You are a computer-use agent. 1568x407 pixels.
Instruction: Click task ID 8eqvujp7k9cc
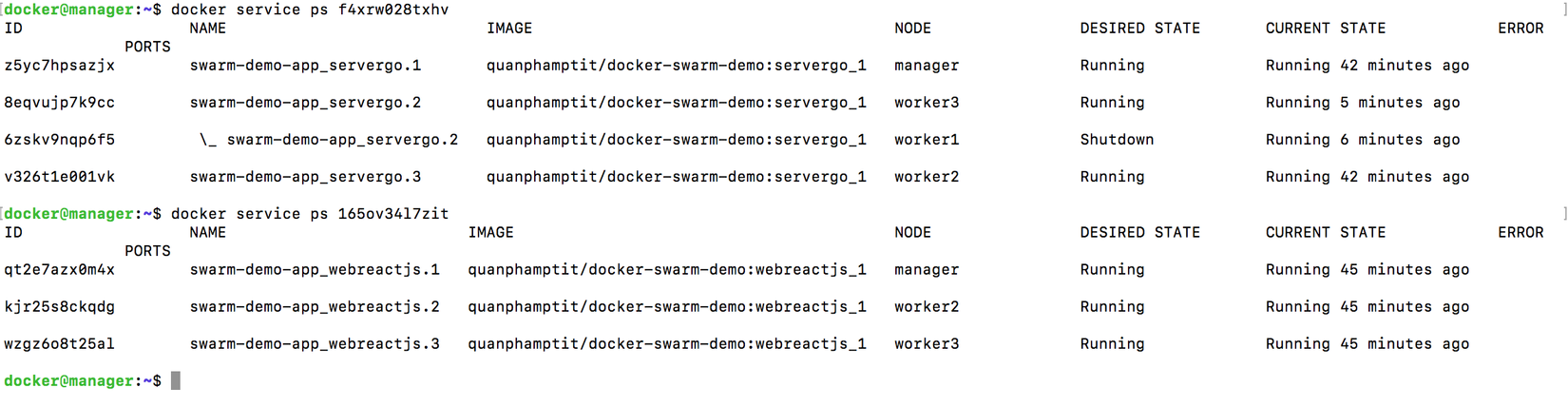pyautogui.click(x=59, y=103)
